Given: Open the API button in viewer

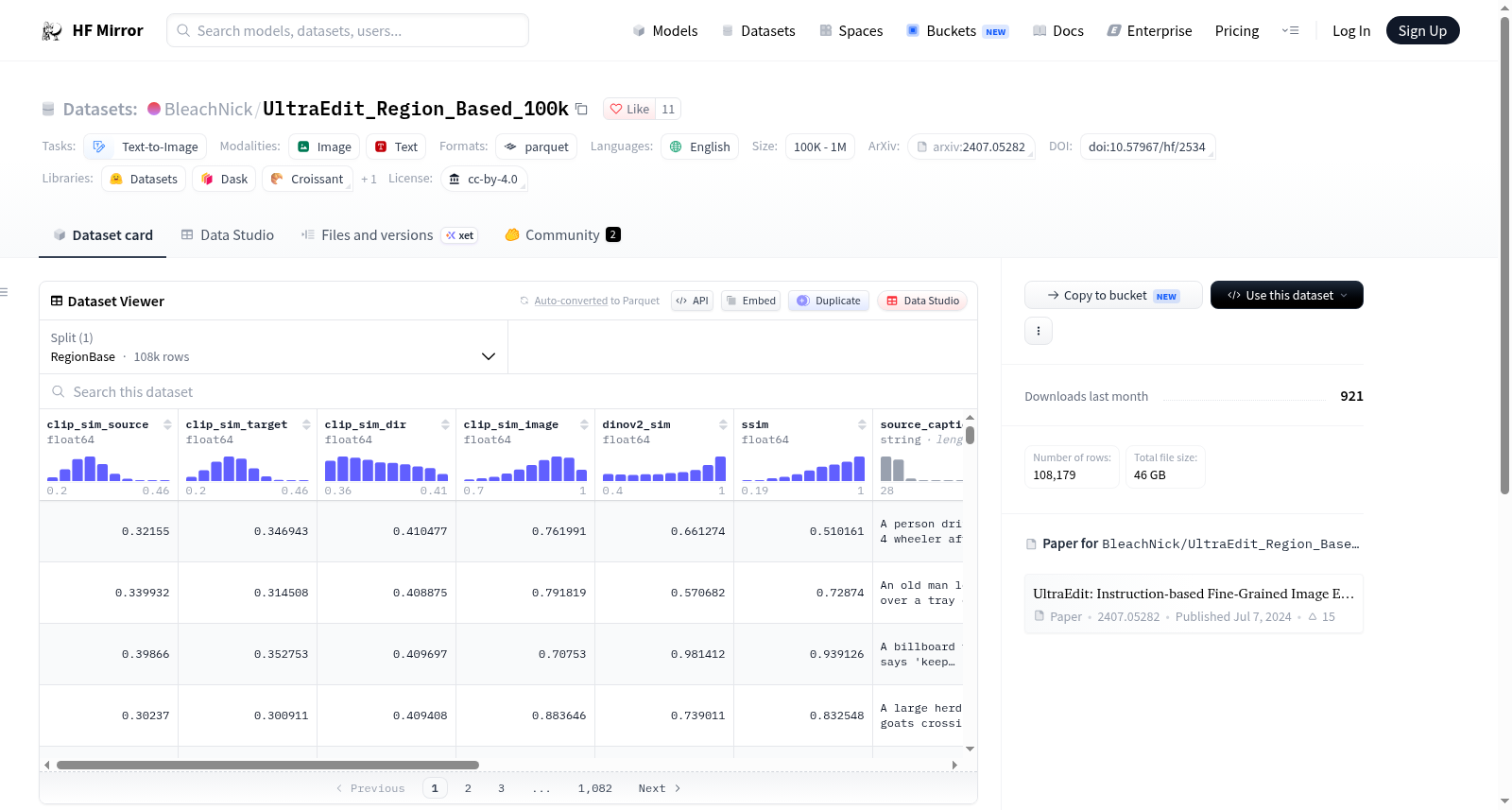Looking at the screenshot, I should point(692,301).
